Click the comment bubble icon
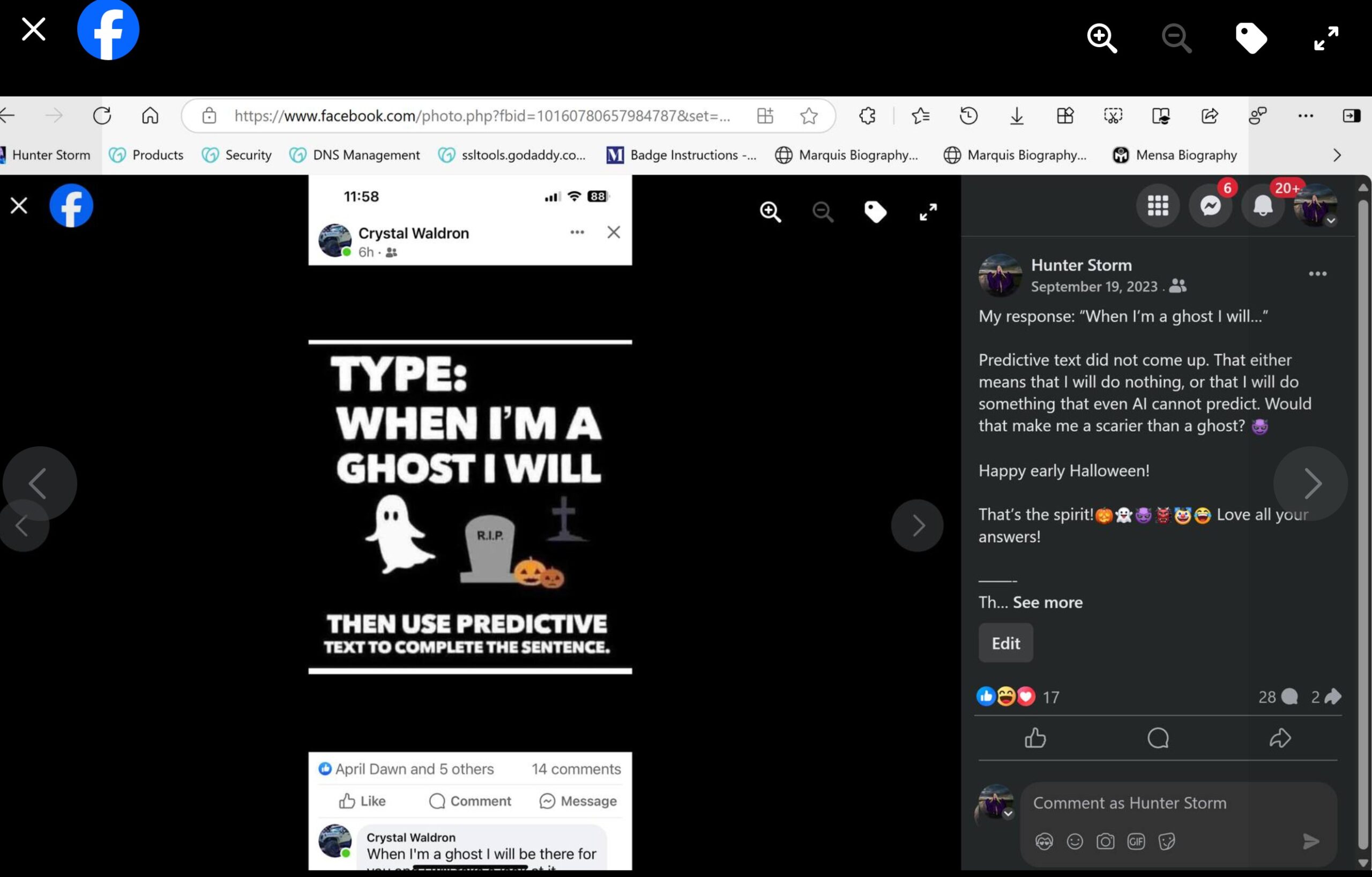1372x877 pixels. pyautogui.click(x=1157, y=738)
